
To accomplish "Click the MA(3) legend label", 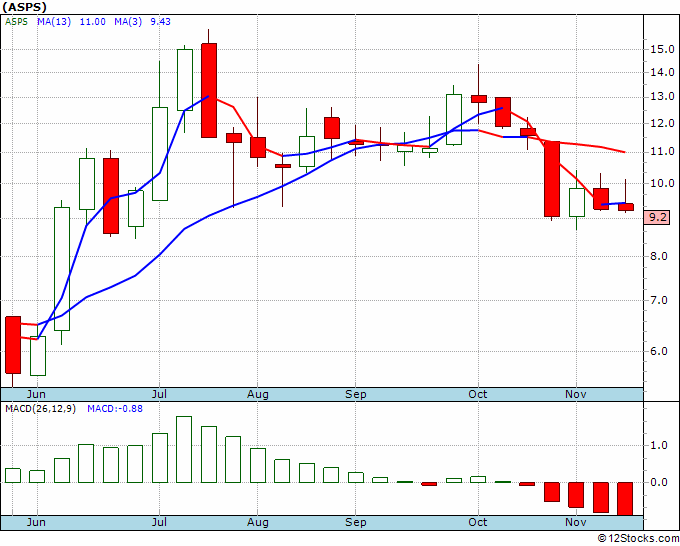I will pos(128,22).
